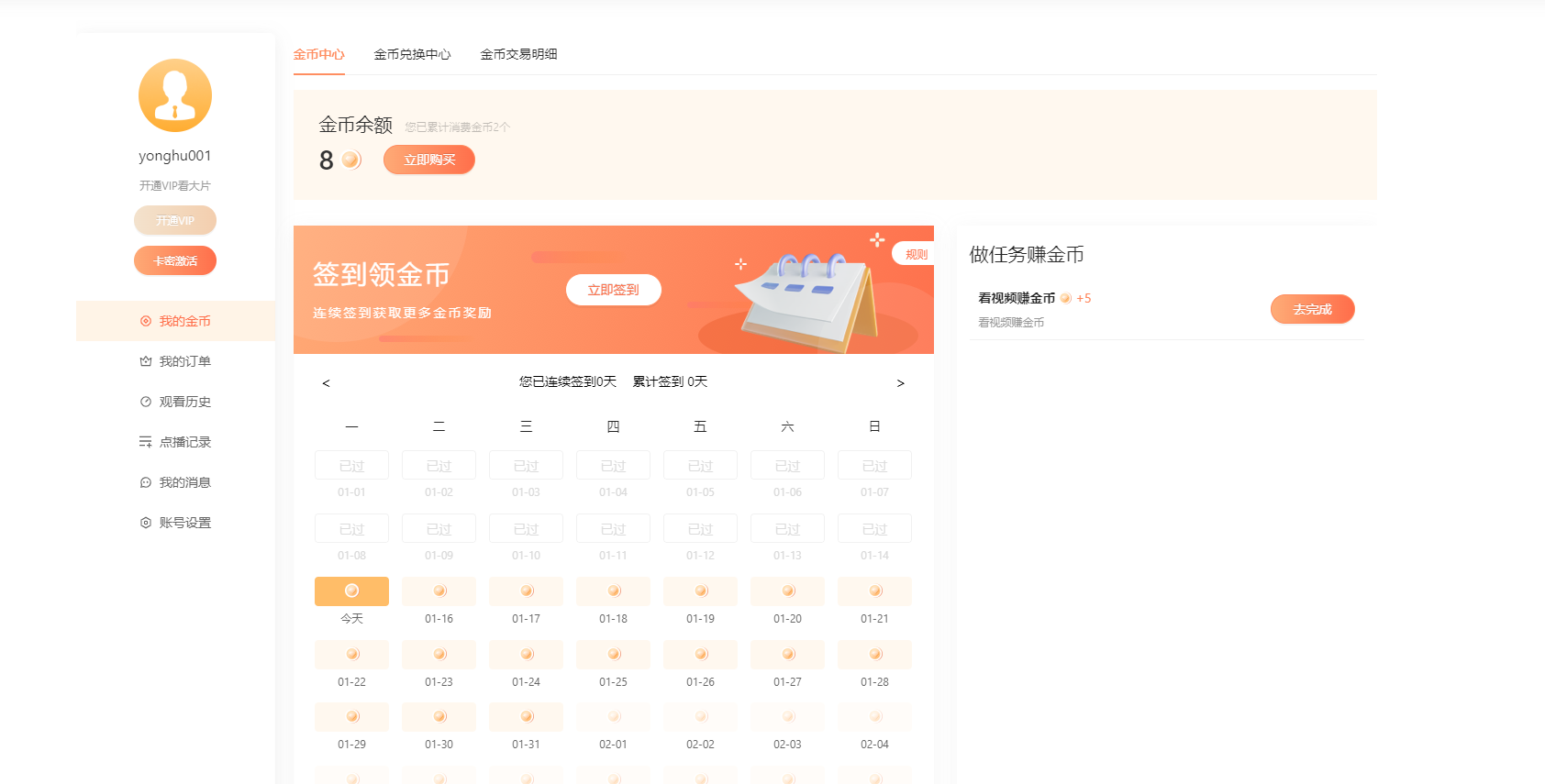
Task: Switch to the 金币交易明细 tab
Action: (518, 54)
